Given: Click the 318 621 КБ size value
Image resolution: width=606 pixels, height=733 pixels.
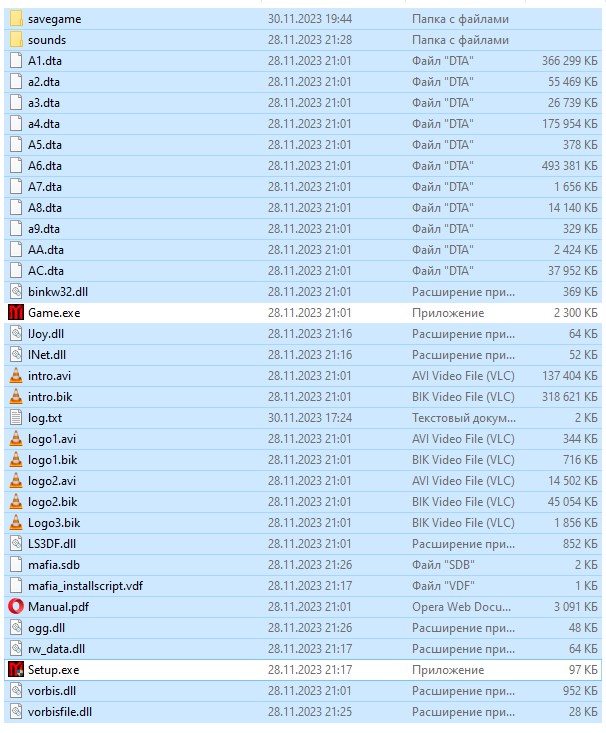Looking at the screenshot, I should (x=570, y=396).
